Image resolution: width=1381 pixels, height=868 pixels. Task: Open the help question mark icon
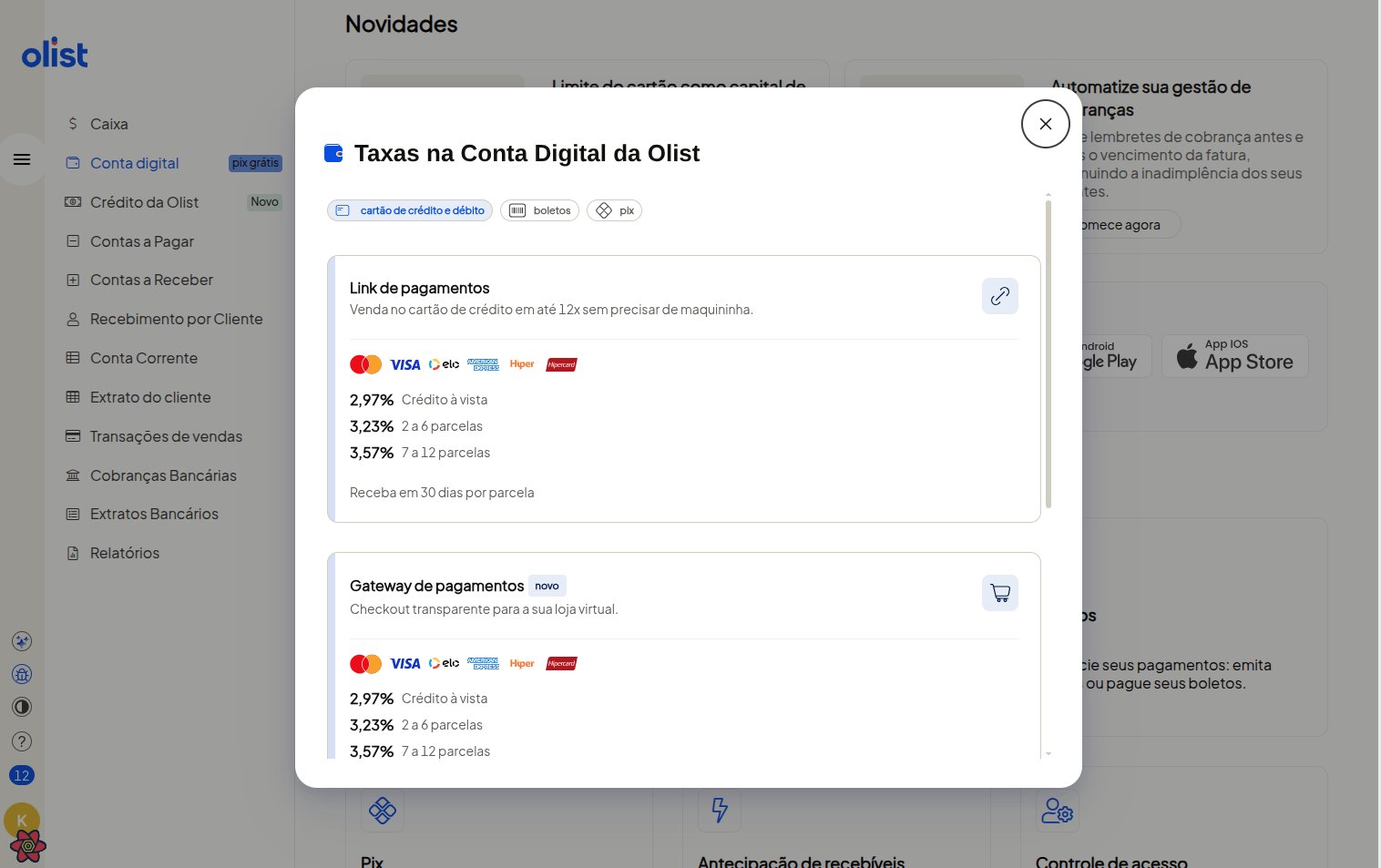pos(22,741)
